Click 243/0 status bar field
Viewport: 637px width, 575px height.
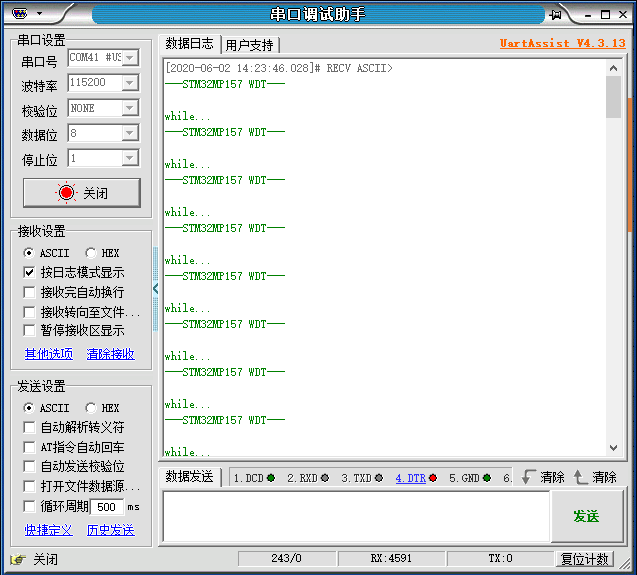tap(287, 559)
